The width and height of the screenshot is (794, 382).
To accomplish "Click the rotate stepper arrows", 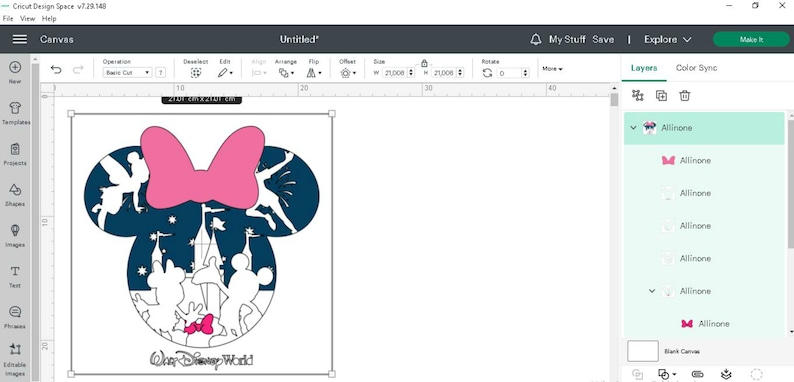I will [x=525, y=73].
